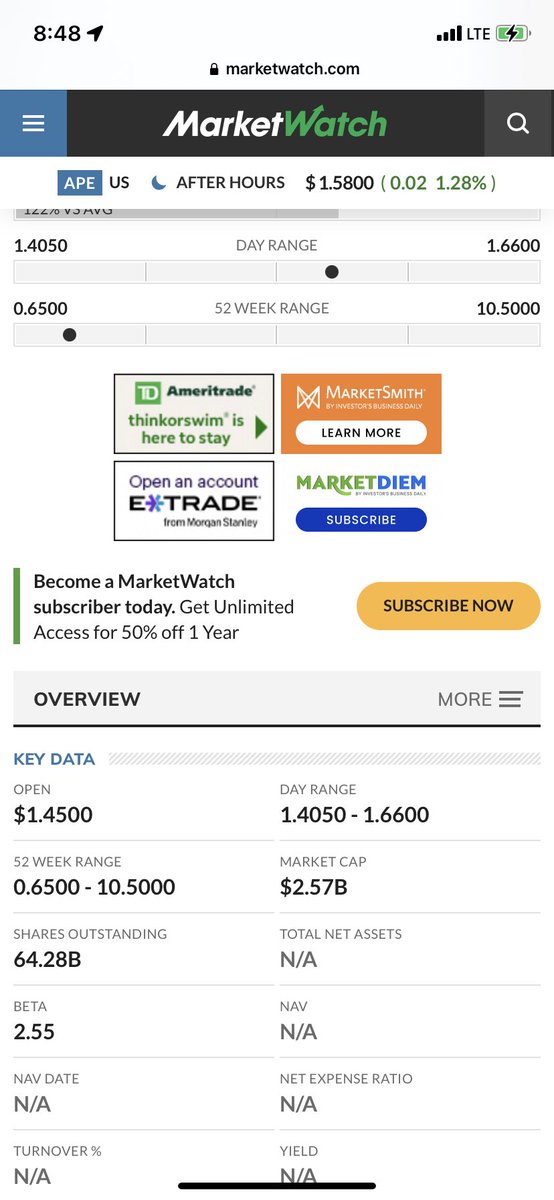Open the MarketWatch logo home link

click(x=274, y=123)
